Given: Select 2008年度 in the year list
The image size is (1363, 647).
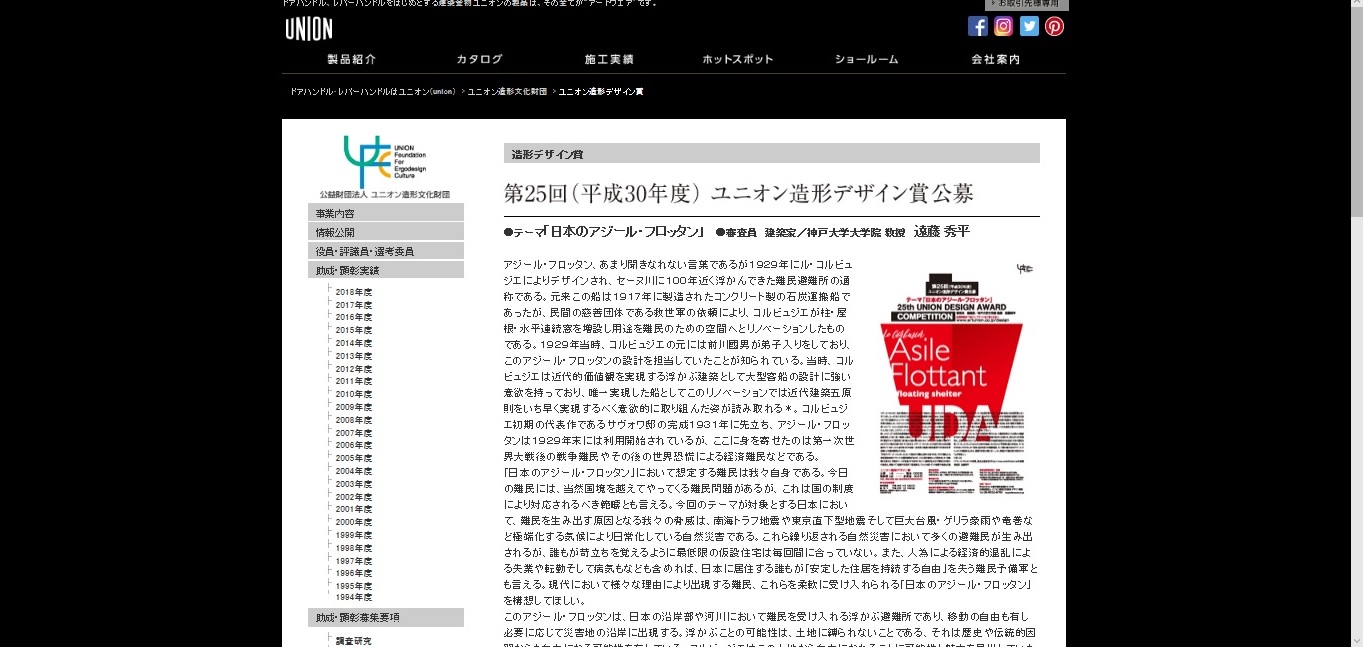Looking at the screenshot, I should (354, 420).
